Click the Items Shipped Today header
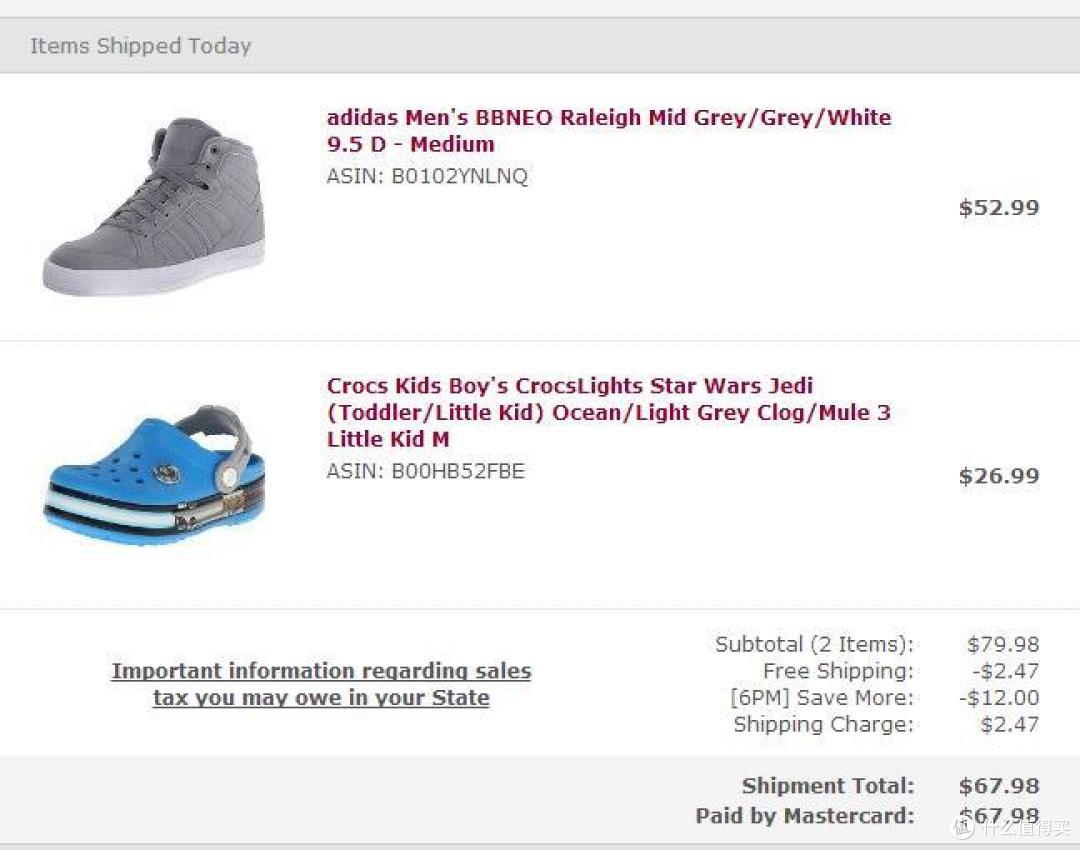 pos(140,45)
